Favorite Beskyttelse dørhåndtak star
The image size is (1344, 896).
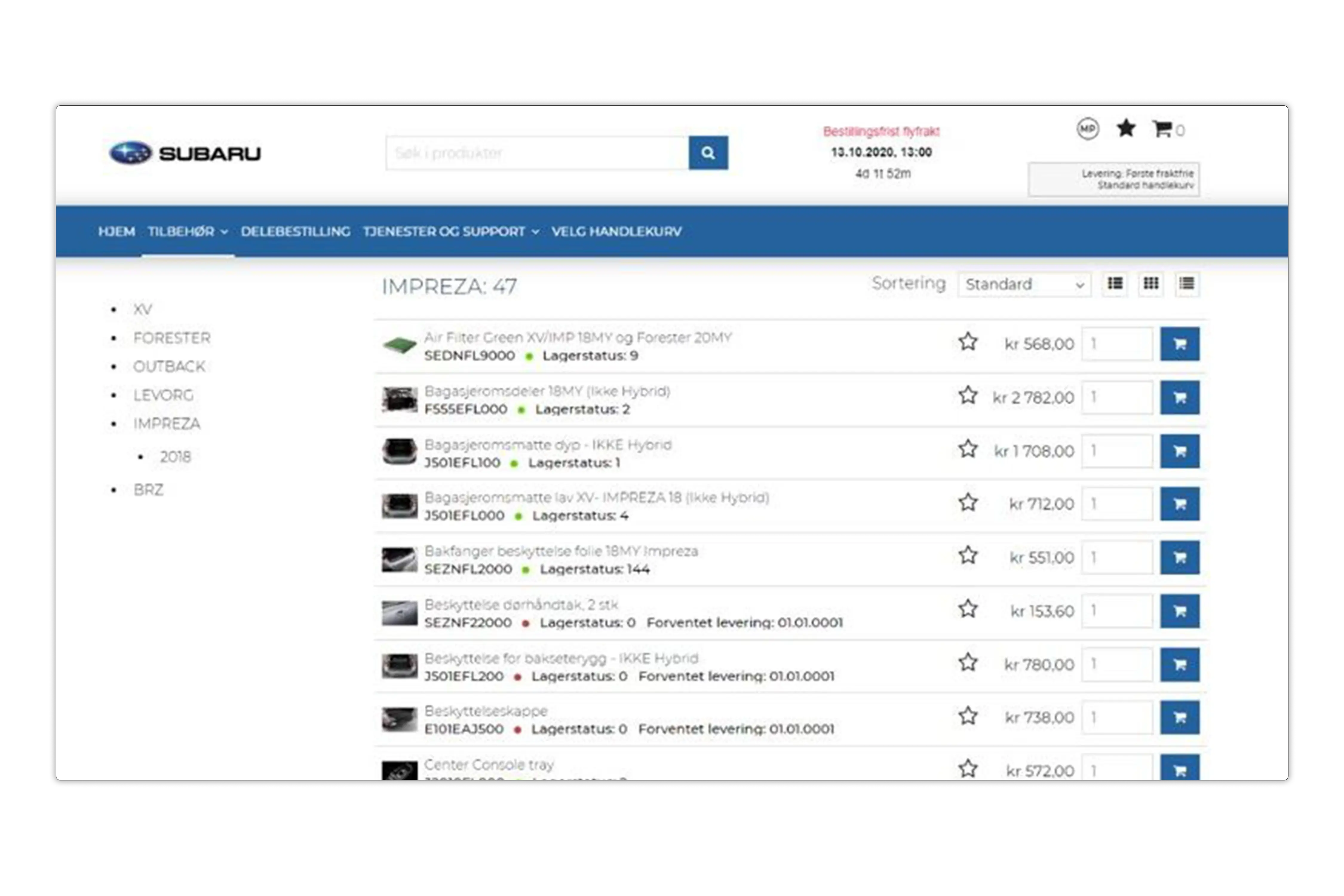tap(968, 609)
